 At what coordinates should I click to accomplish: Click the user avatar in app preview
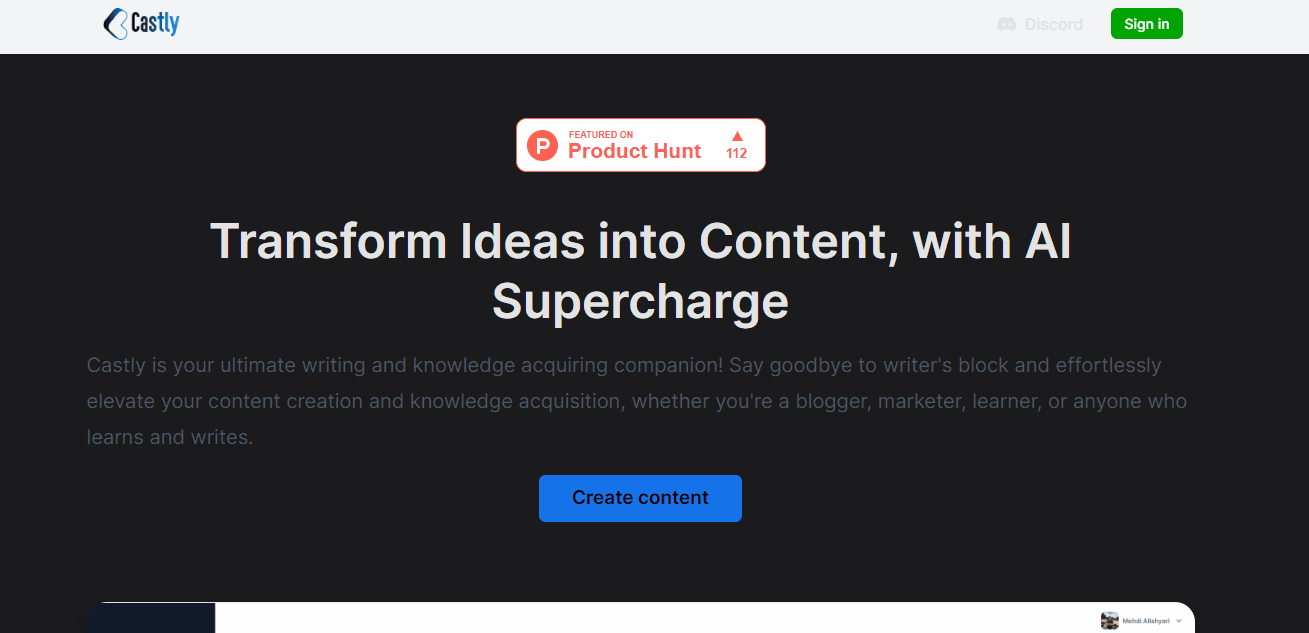tap(1109, 621)
